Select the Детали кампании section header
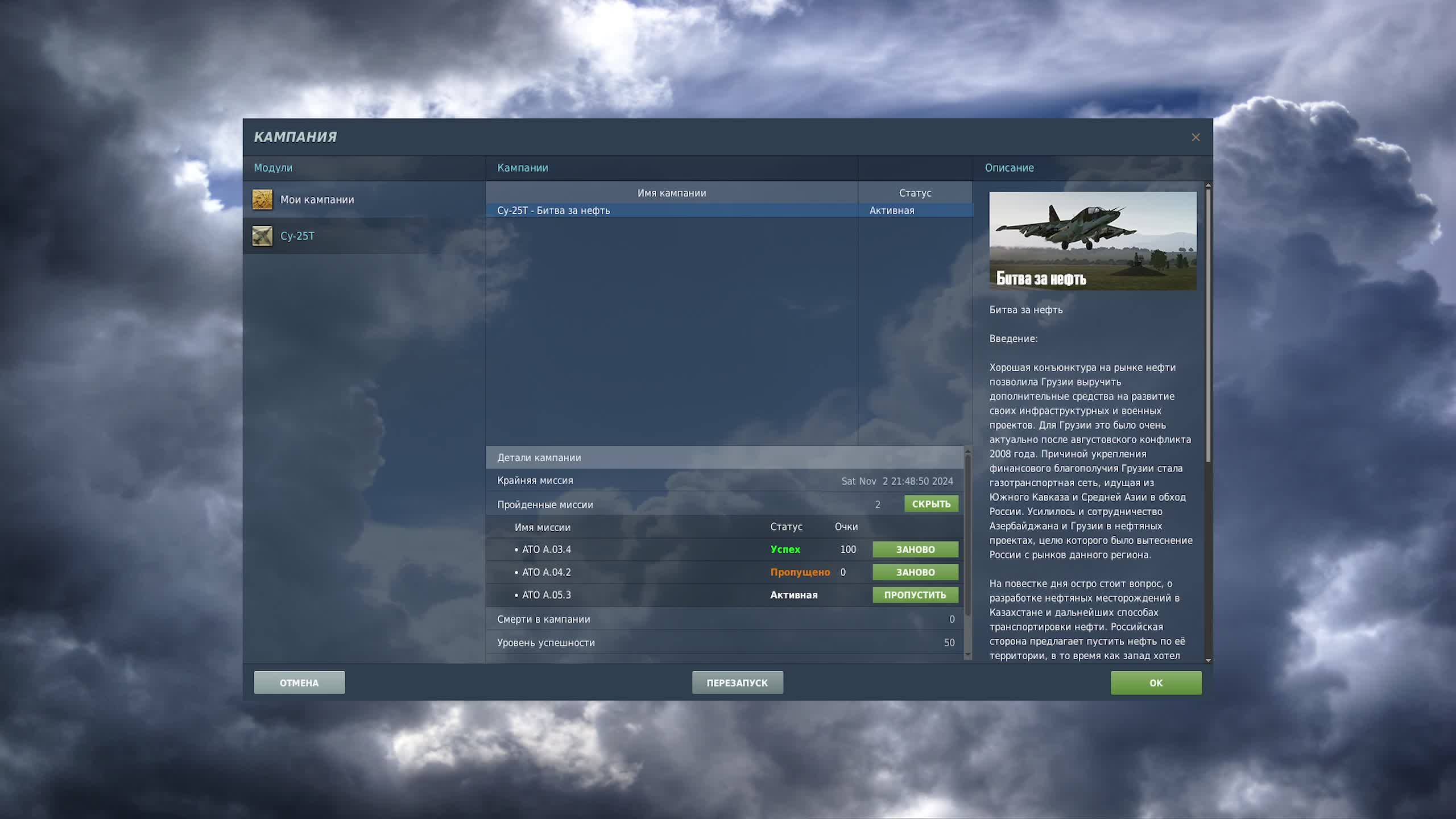 [539, 457]
